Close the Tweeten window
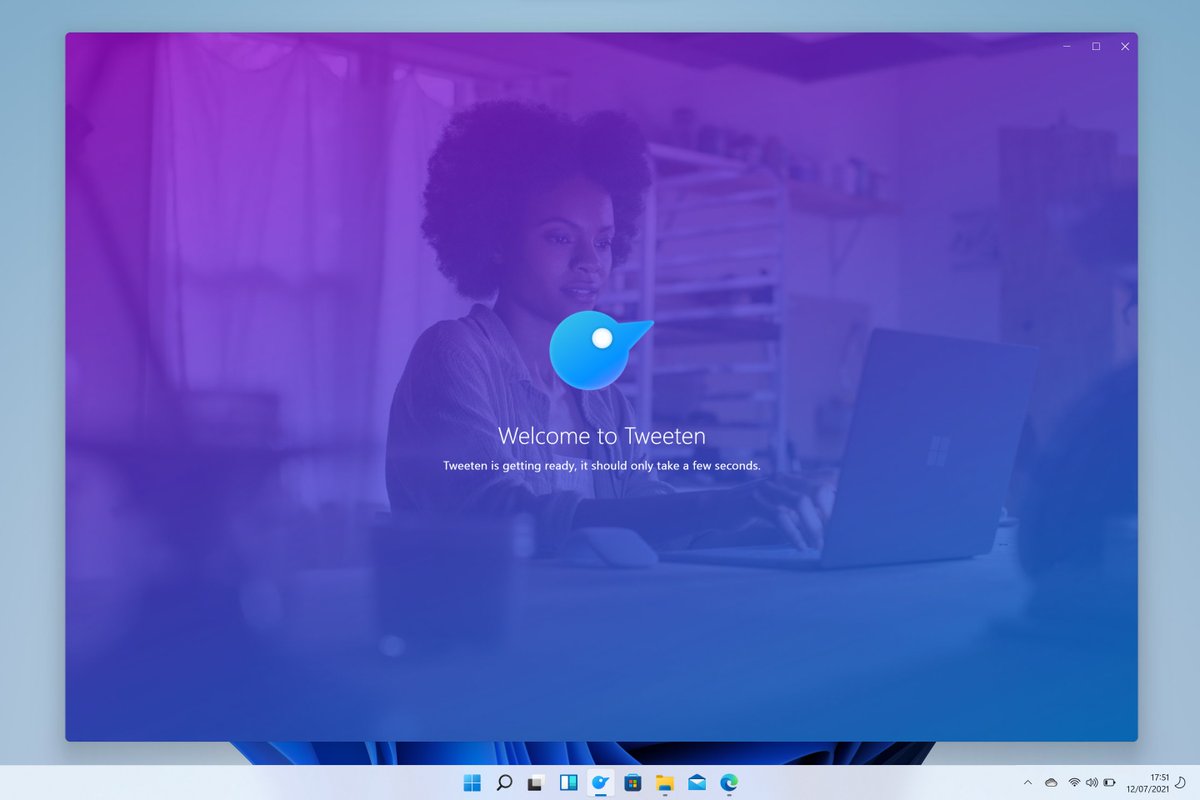Image resolution: width=1200 pixels, height=800 pixels. [x=1125, y=46]
